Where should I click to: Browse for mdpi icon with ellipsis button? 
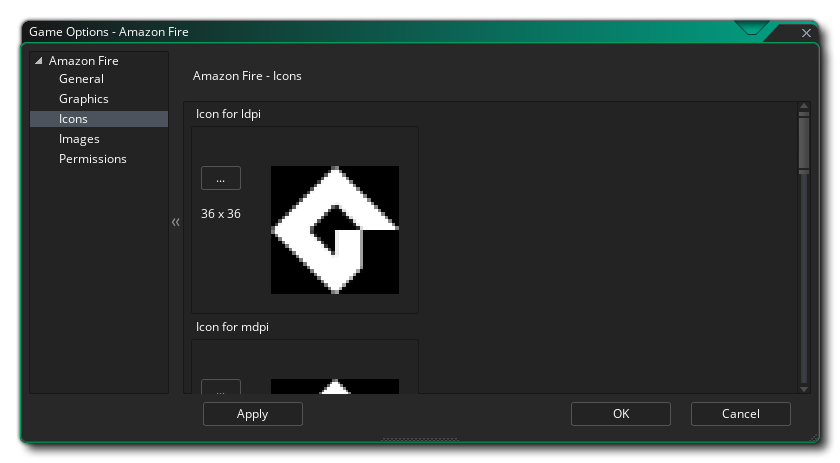(x=221, y=387)
